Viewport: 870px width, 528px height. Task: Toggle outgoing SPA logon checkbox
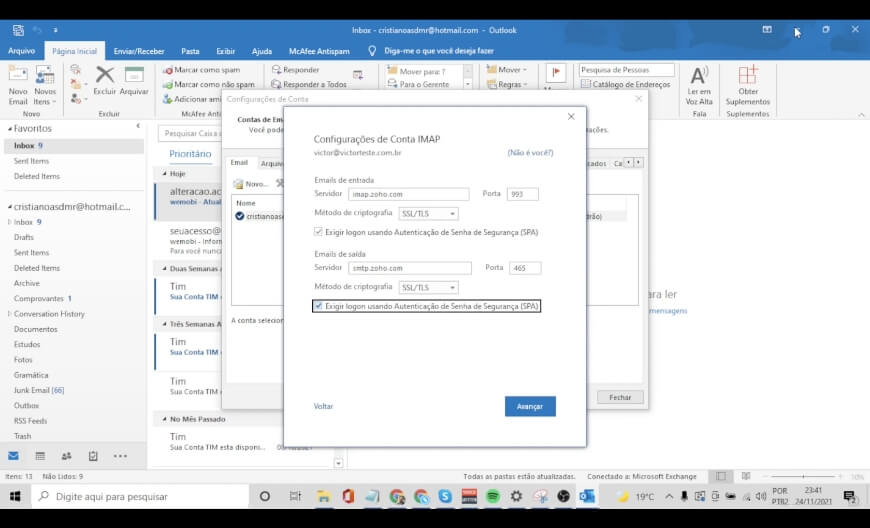[x=318, y=306]
